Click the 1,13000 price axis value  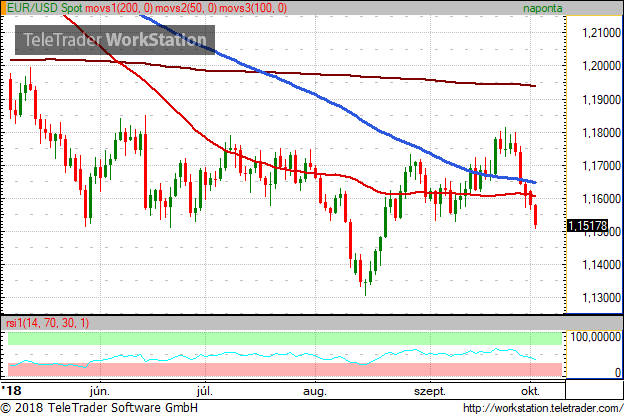pyautogui.click(x=601, y=297)
